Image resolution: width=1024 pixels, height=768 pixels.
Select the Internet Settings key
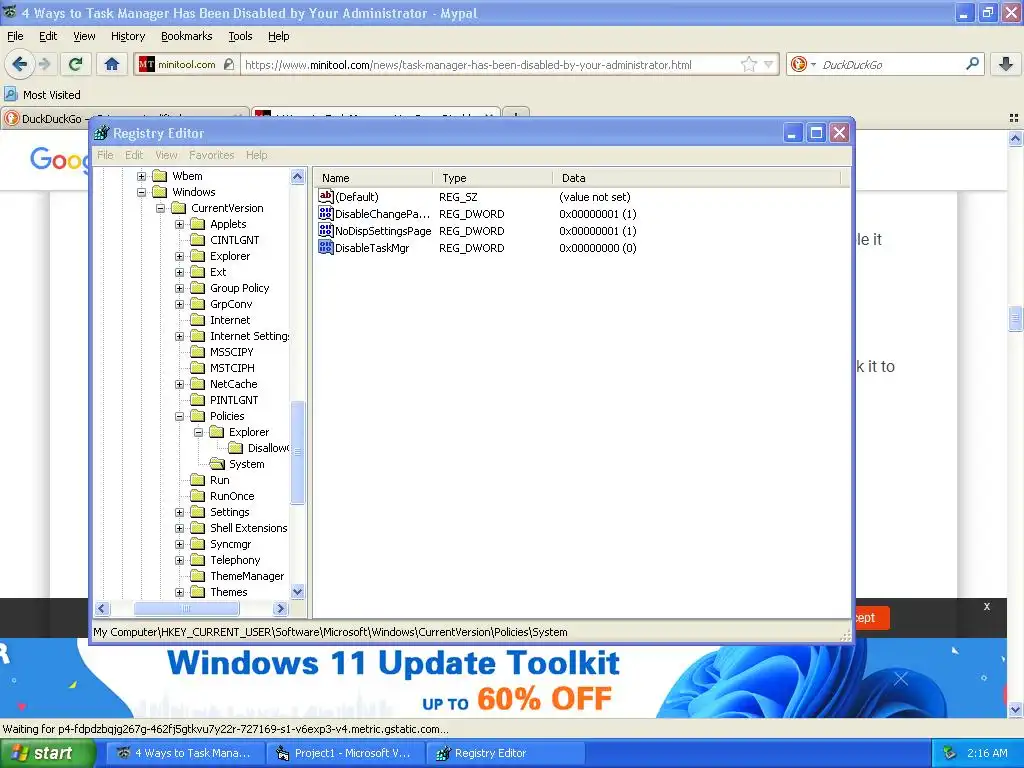(x=249, y=336)
